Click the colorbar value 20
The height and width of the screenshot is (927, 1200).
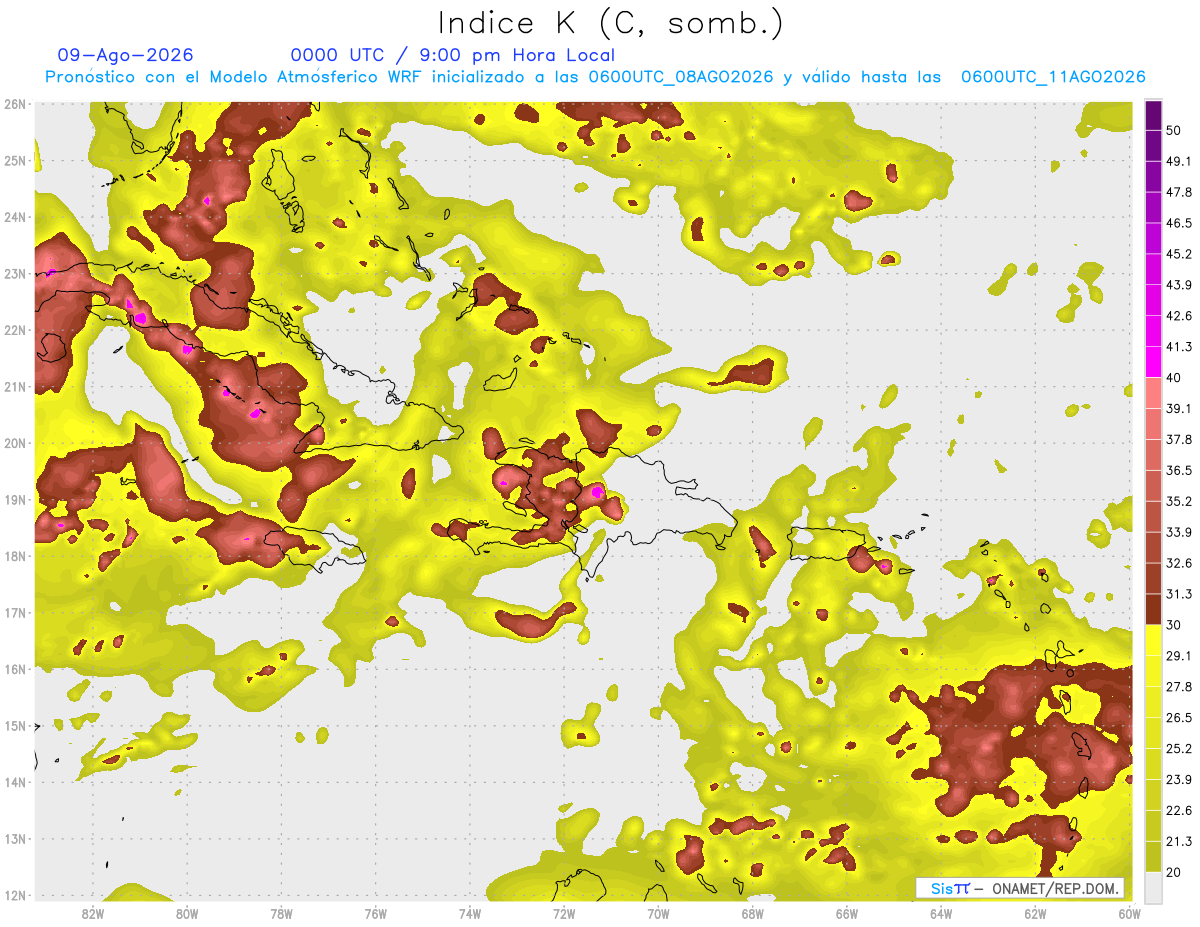[1175, 871]
